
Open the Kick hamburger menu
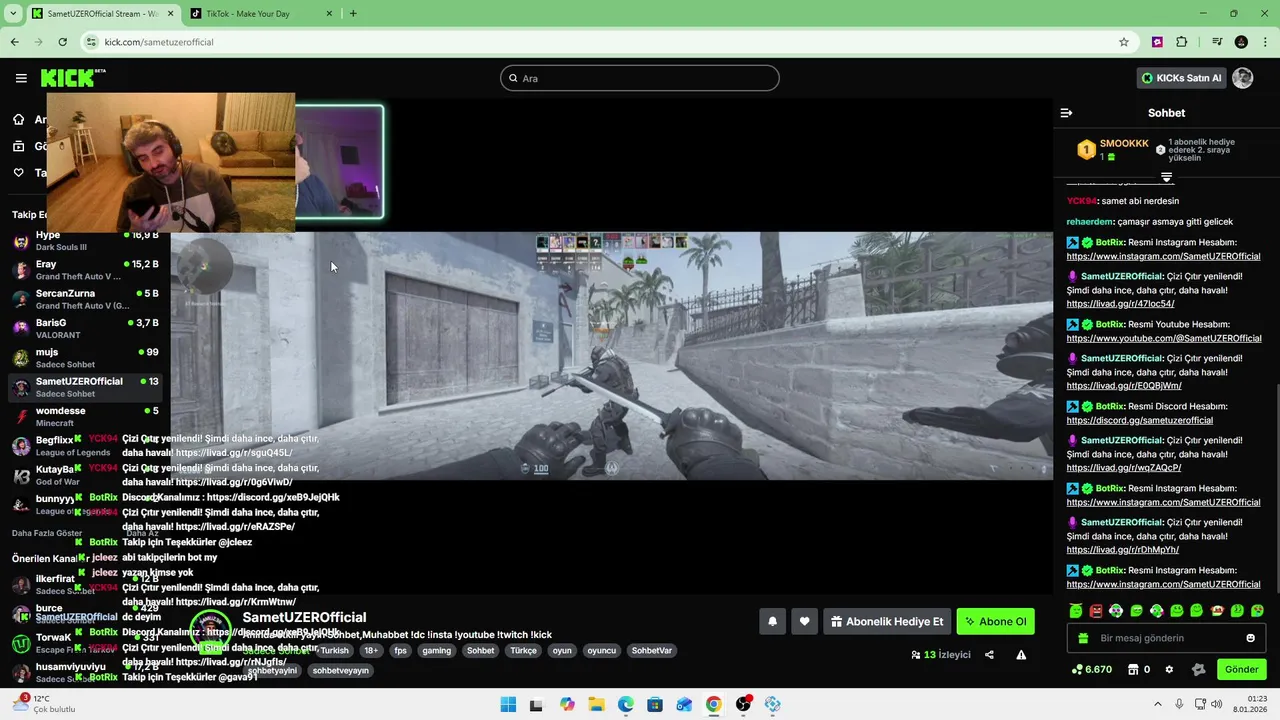coord(21,78)
